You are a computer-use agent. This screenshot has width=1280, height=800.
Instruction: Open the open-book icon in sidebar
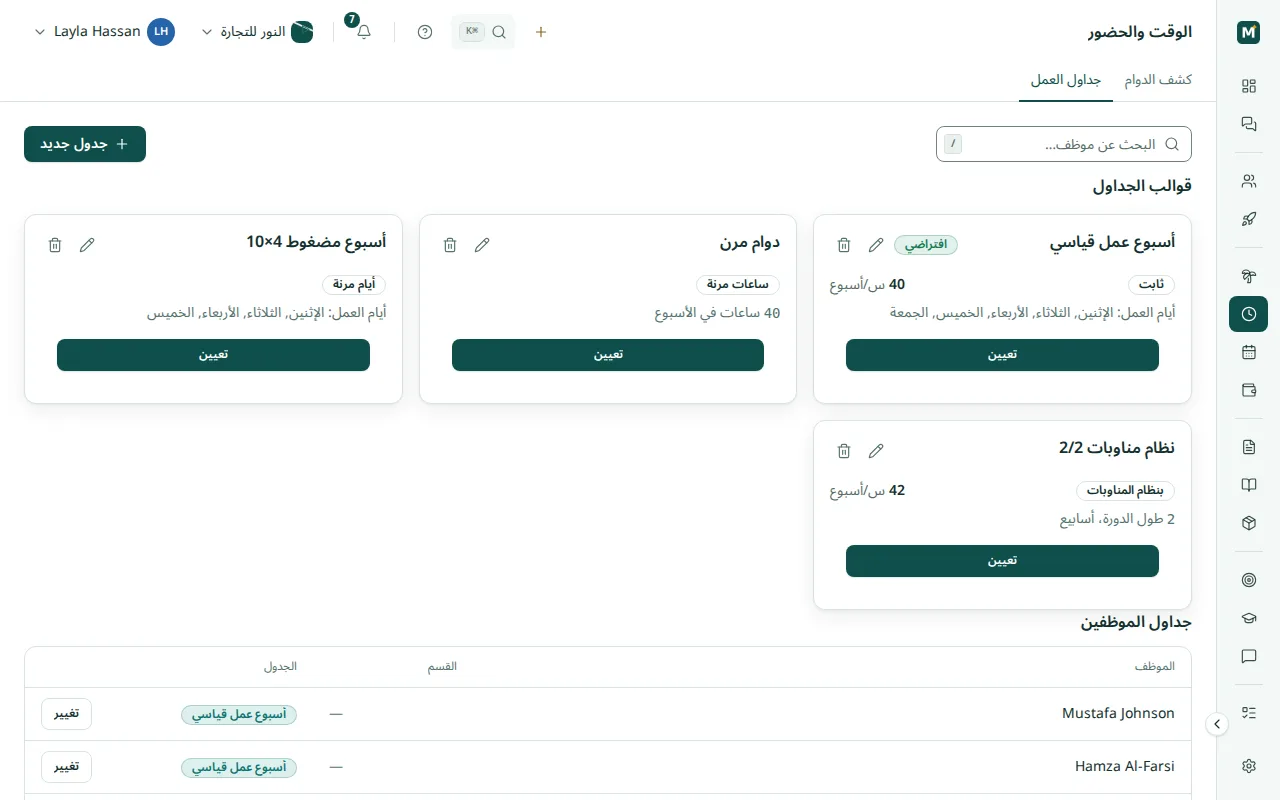tap(1248, 485)
